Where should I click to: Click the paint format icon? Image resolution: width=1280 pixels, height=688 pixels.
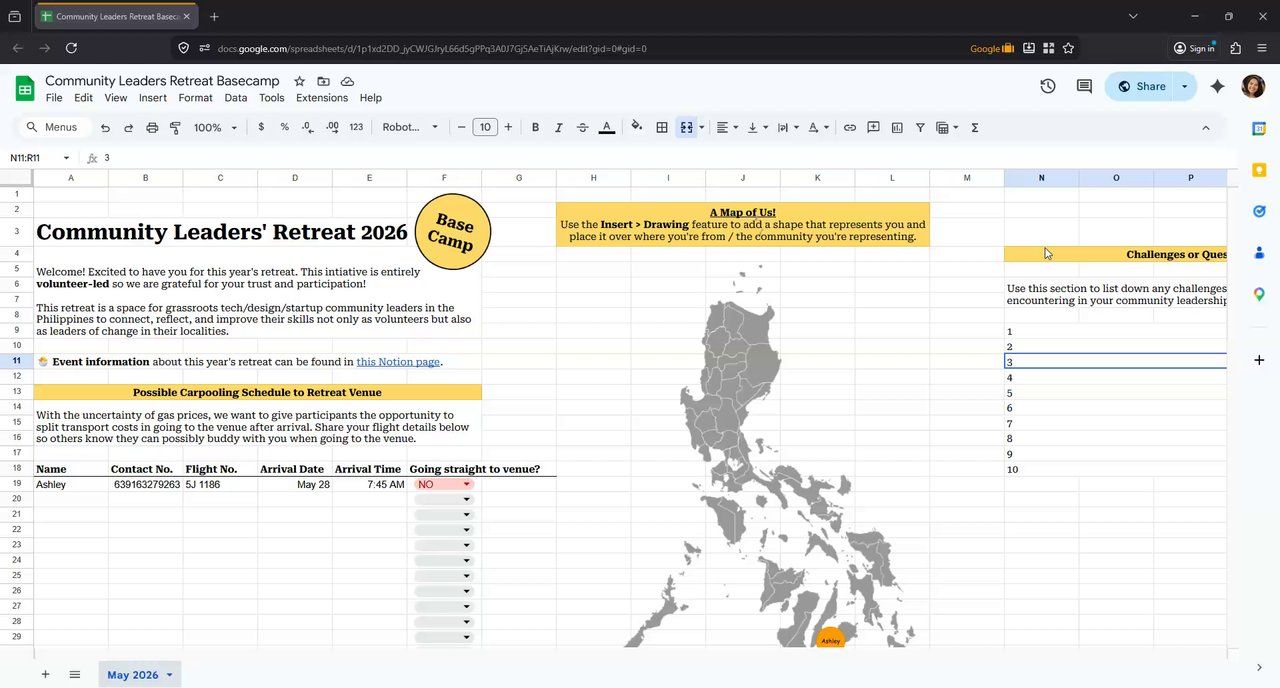(175, 128)
